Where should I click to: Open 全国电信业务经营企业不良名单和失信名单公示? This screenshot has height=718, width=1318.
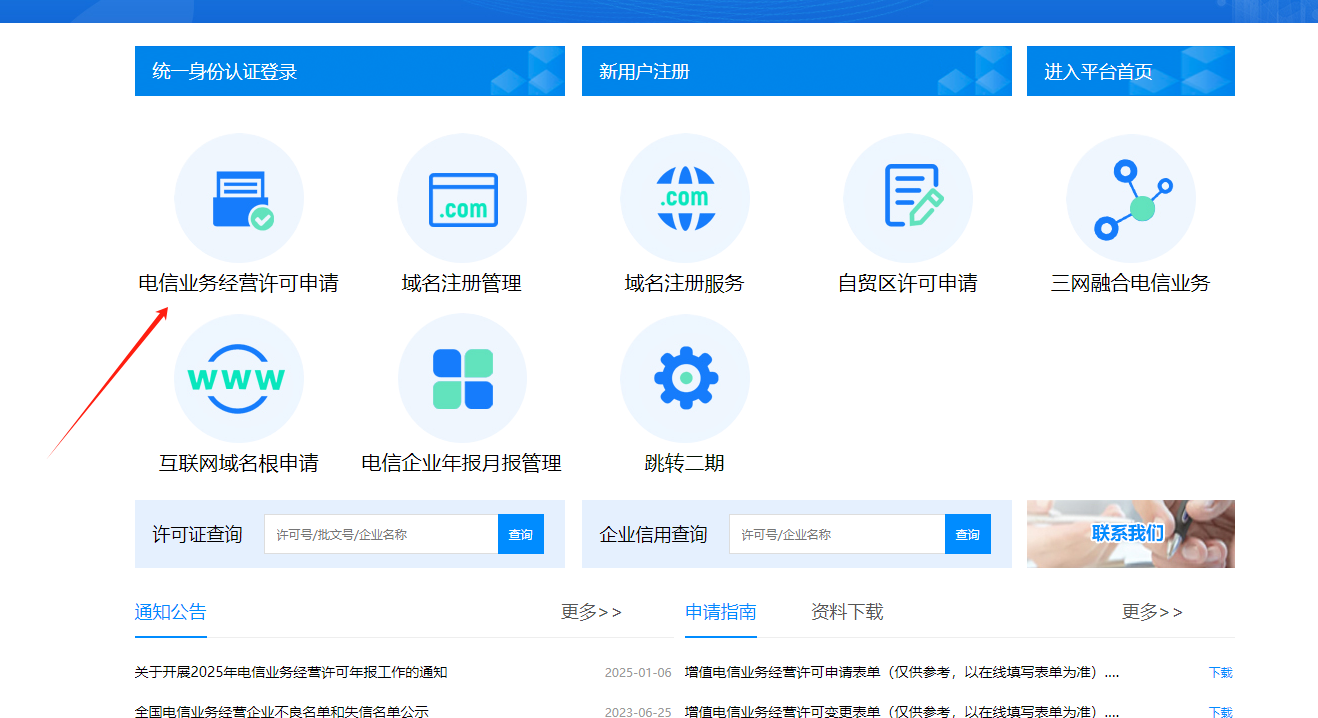[282, 712]
